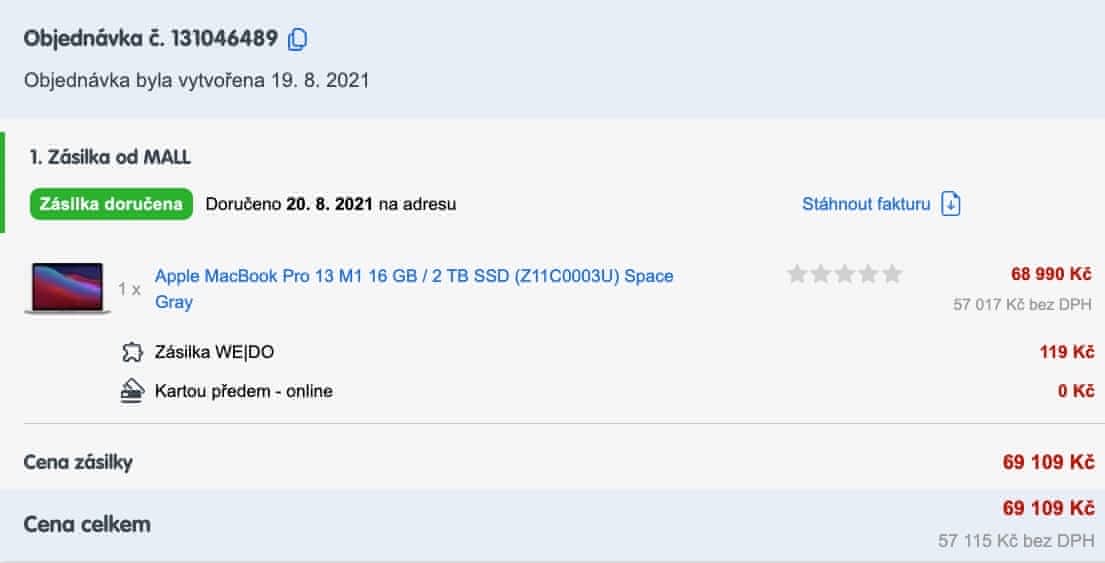The image size is (1105, 563).
Task: Click the 1. Zásilka od MALL heading
Action: click(x=110, y=157)
